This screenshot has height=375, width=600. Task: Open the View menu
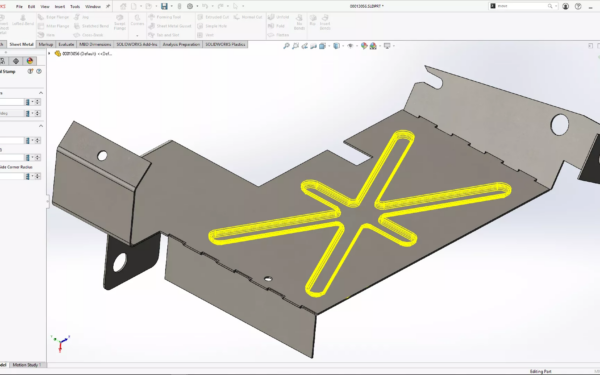(45, 7)
